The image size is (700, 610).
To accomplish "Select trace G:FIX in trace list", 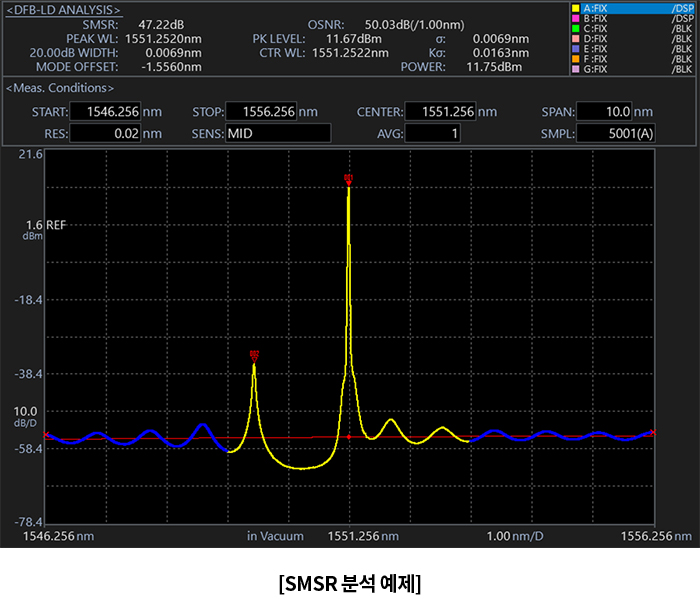I will pyautogui.click(x=633, y=69).
